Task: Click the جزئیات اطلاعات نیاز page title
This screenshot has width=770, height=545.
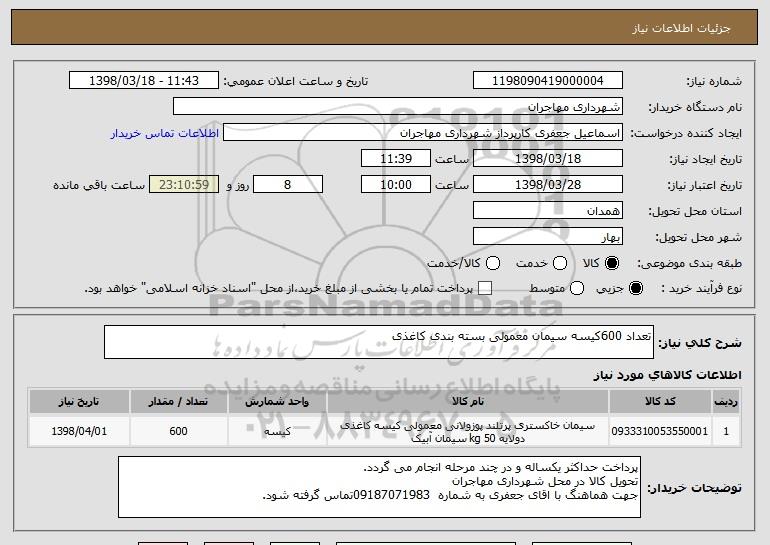Action: (x=681, y=28)
